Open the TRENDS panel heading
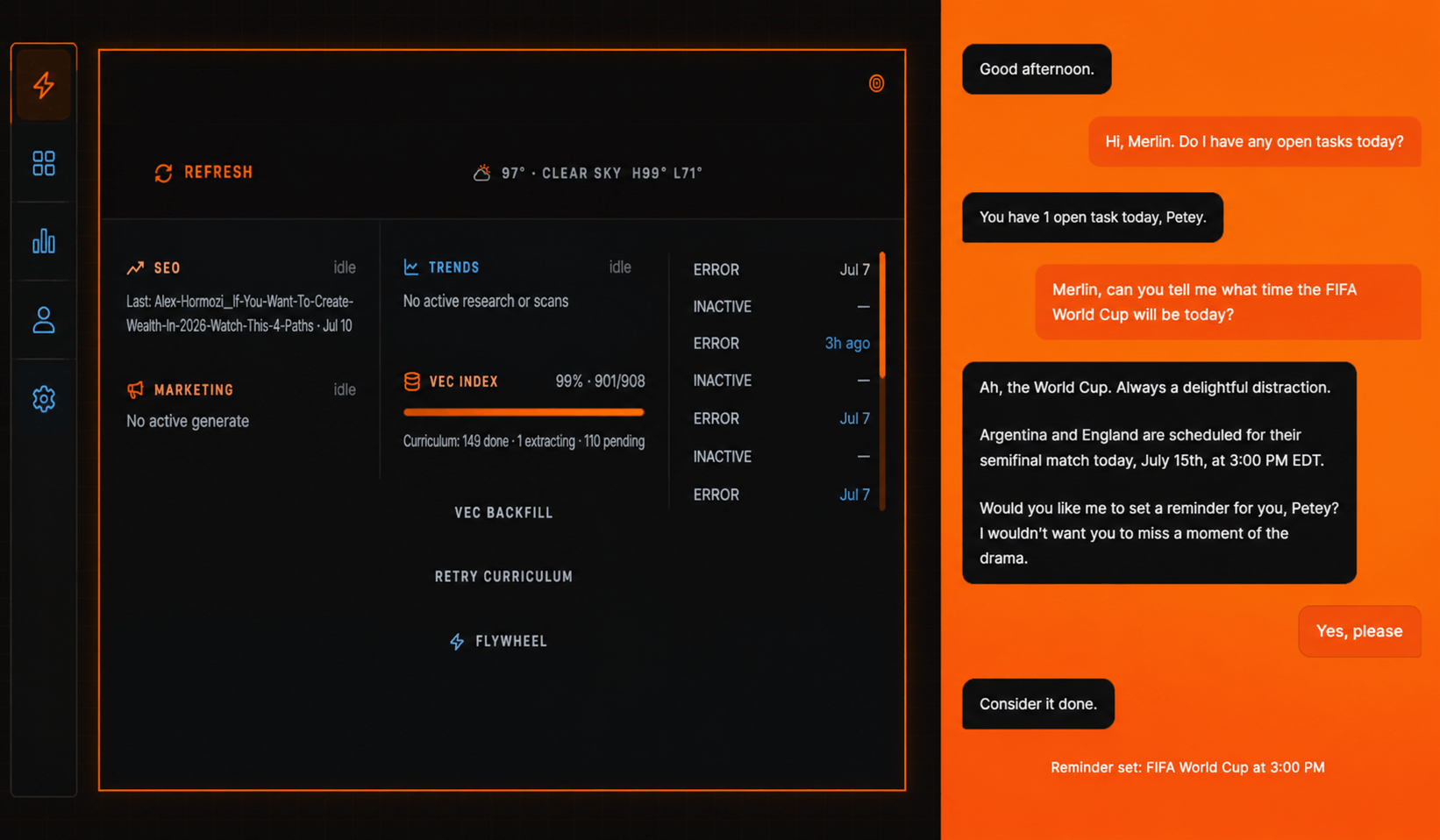 453,267
